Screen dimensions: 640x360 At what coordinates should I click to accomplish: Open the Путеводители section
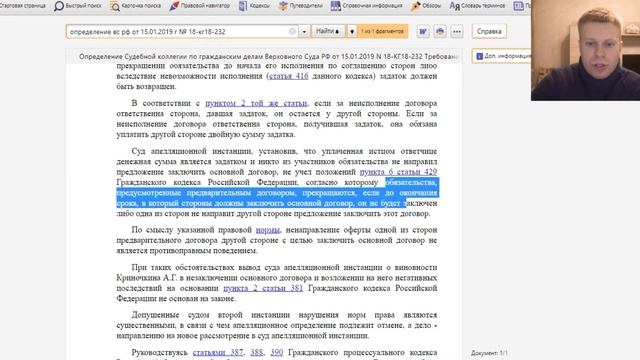(300, 6)
